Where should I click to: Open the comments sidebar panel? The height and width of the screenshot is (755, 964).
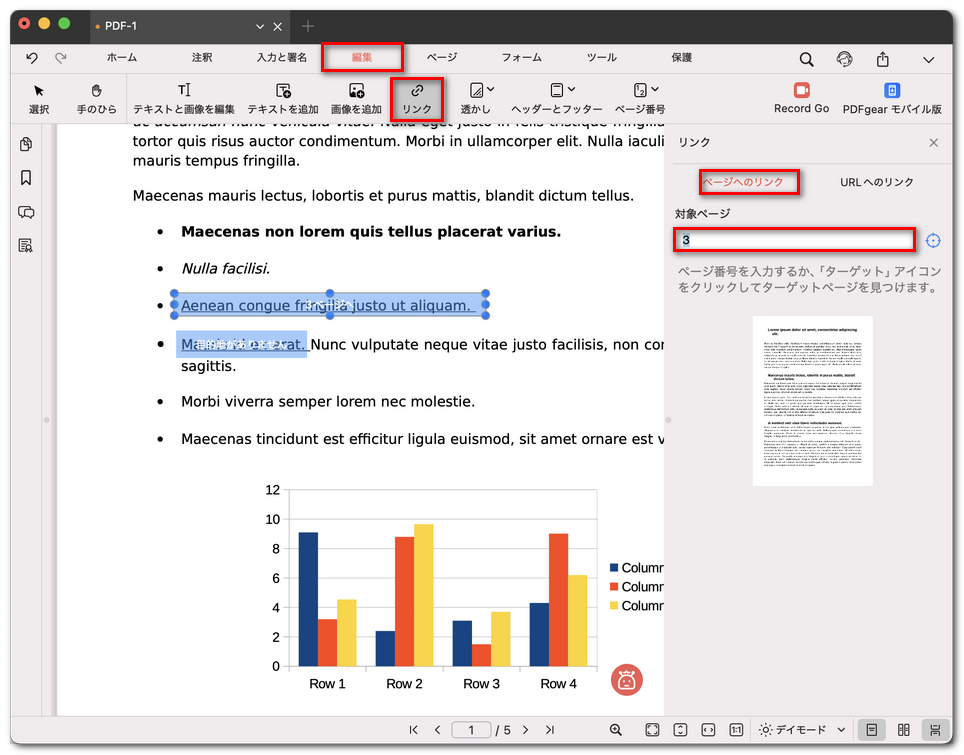pyautogui.click(x=26, y=212)
